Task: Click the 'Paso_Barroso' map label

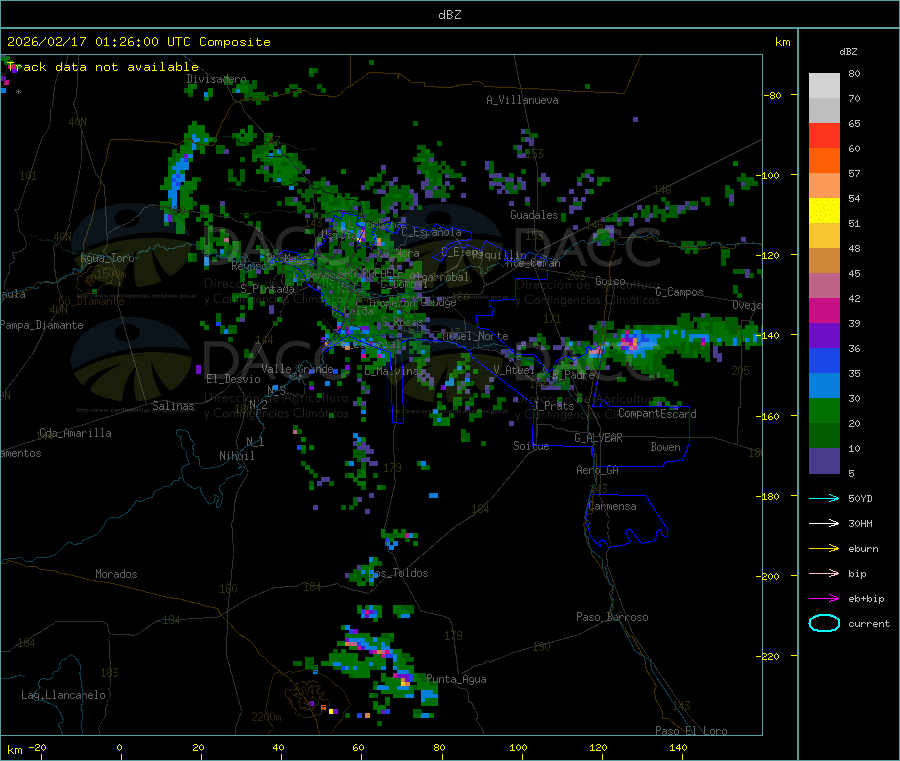Action: 612,617
